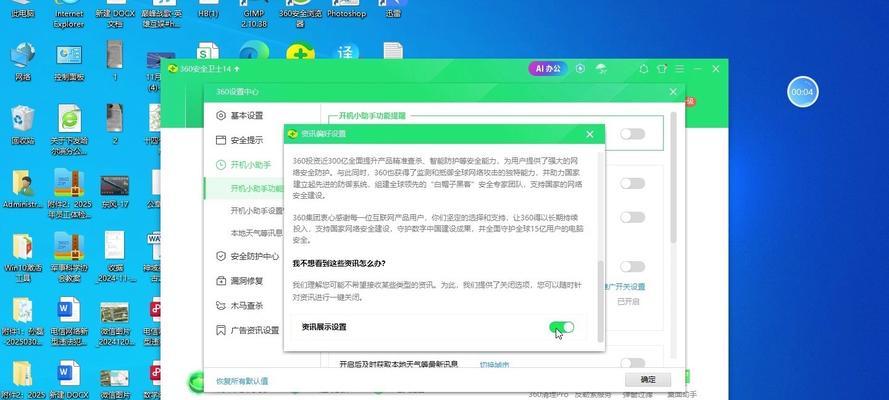The height and width of the screenshot is (400, 889).
Task: Open 本地天气等讯息 sub-item
Action: point(257,233)
